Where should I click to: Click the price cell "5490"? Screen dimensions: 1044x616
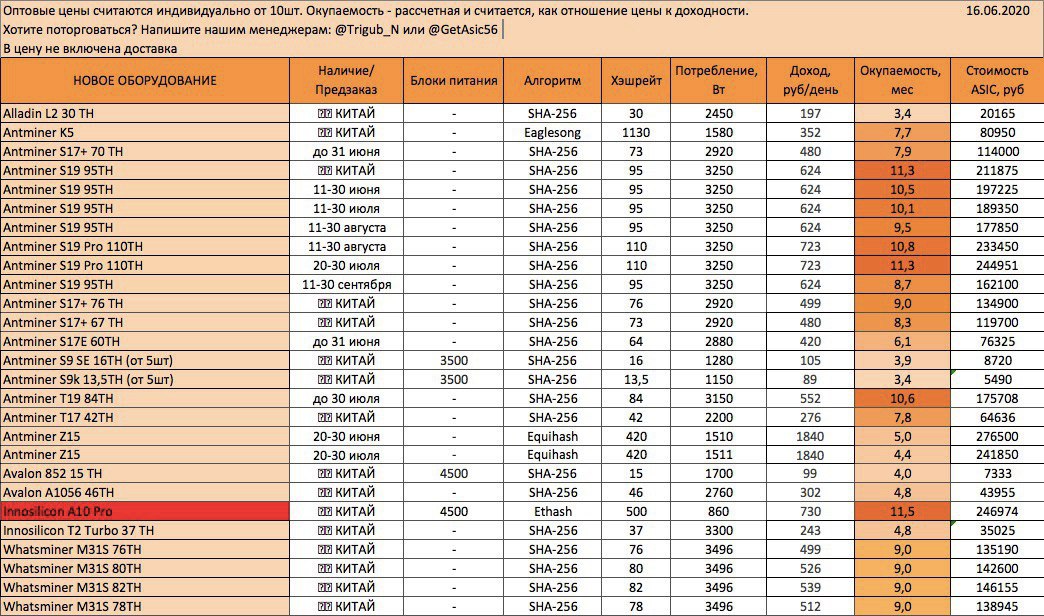pyautogui.click(x=997, y=380)
